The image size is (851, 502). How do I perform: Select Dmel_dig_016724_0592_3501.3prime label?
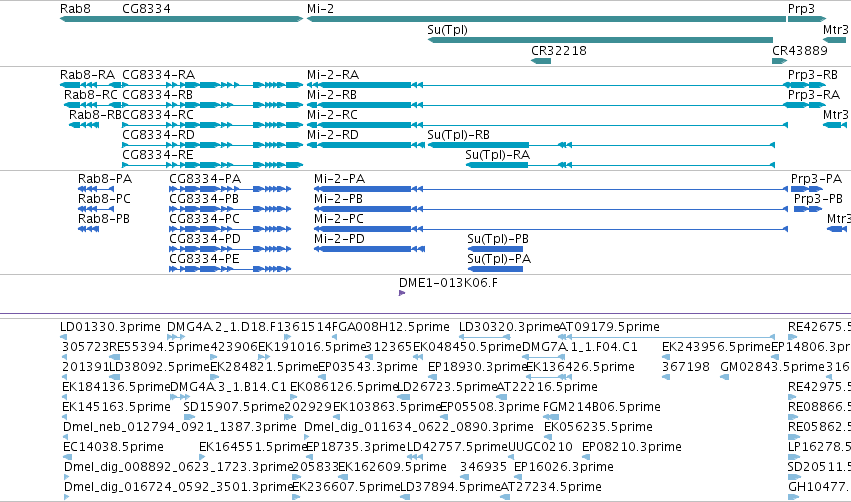point(178,488)
